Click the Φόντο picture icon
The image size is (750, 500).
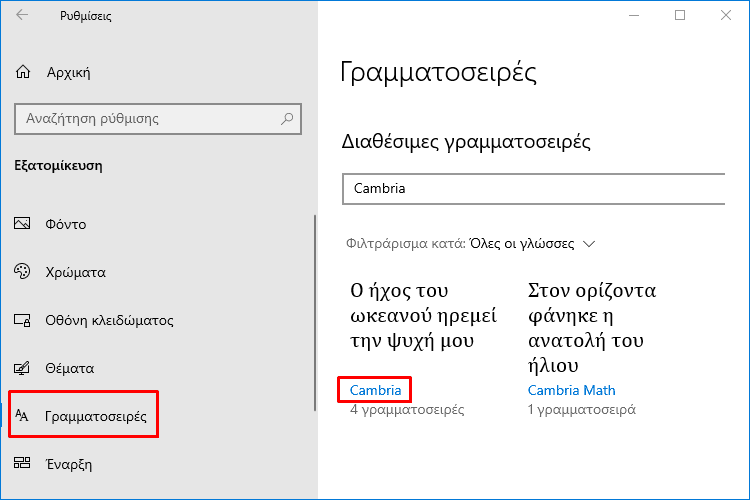coord(22,223)
